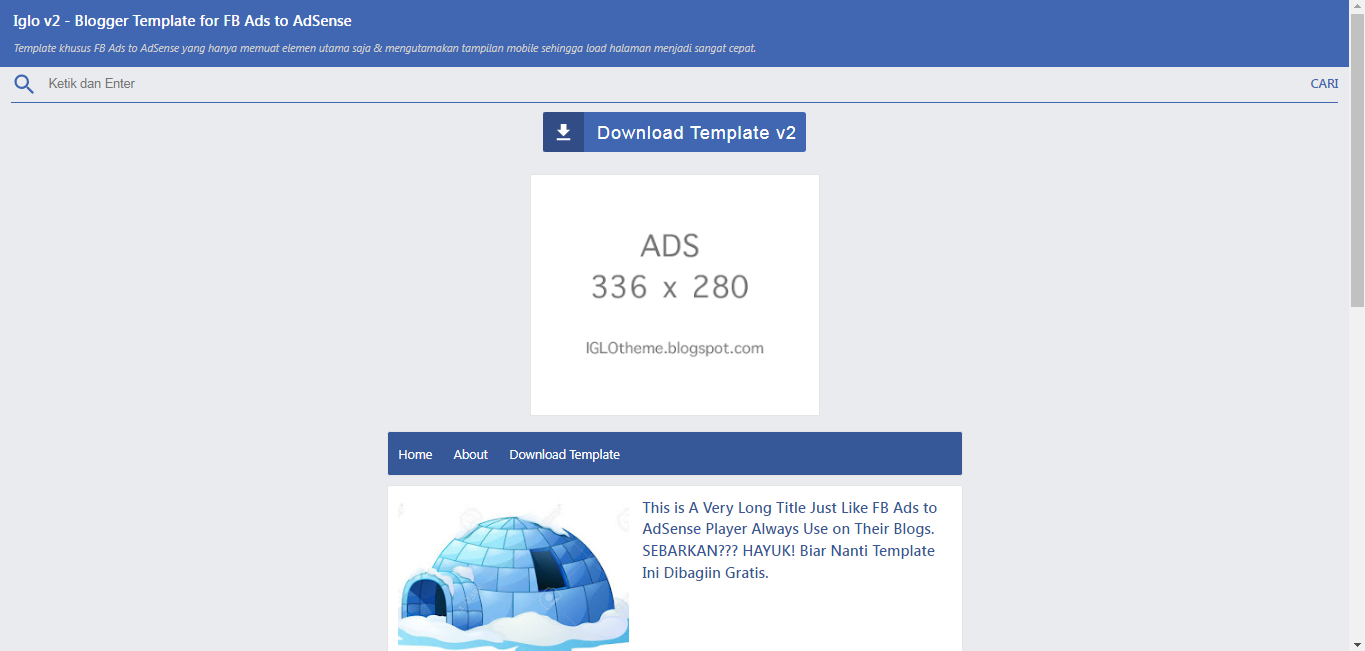Open the Iglo v2 blog title link
This screenshot has height=651, width=1365.
(x=182, y=20)
